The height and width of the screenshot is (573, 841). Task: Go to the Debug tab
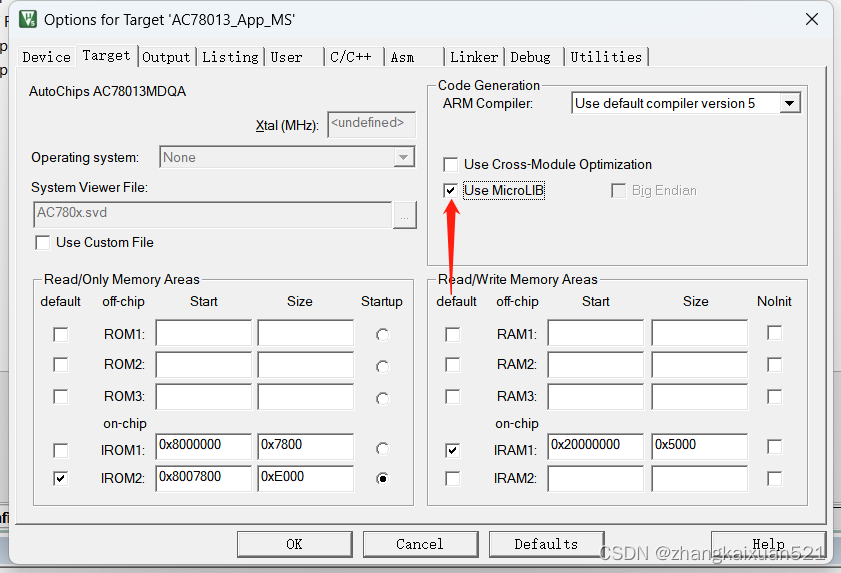point(534,57)
